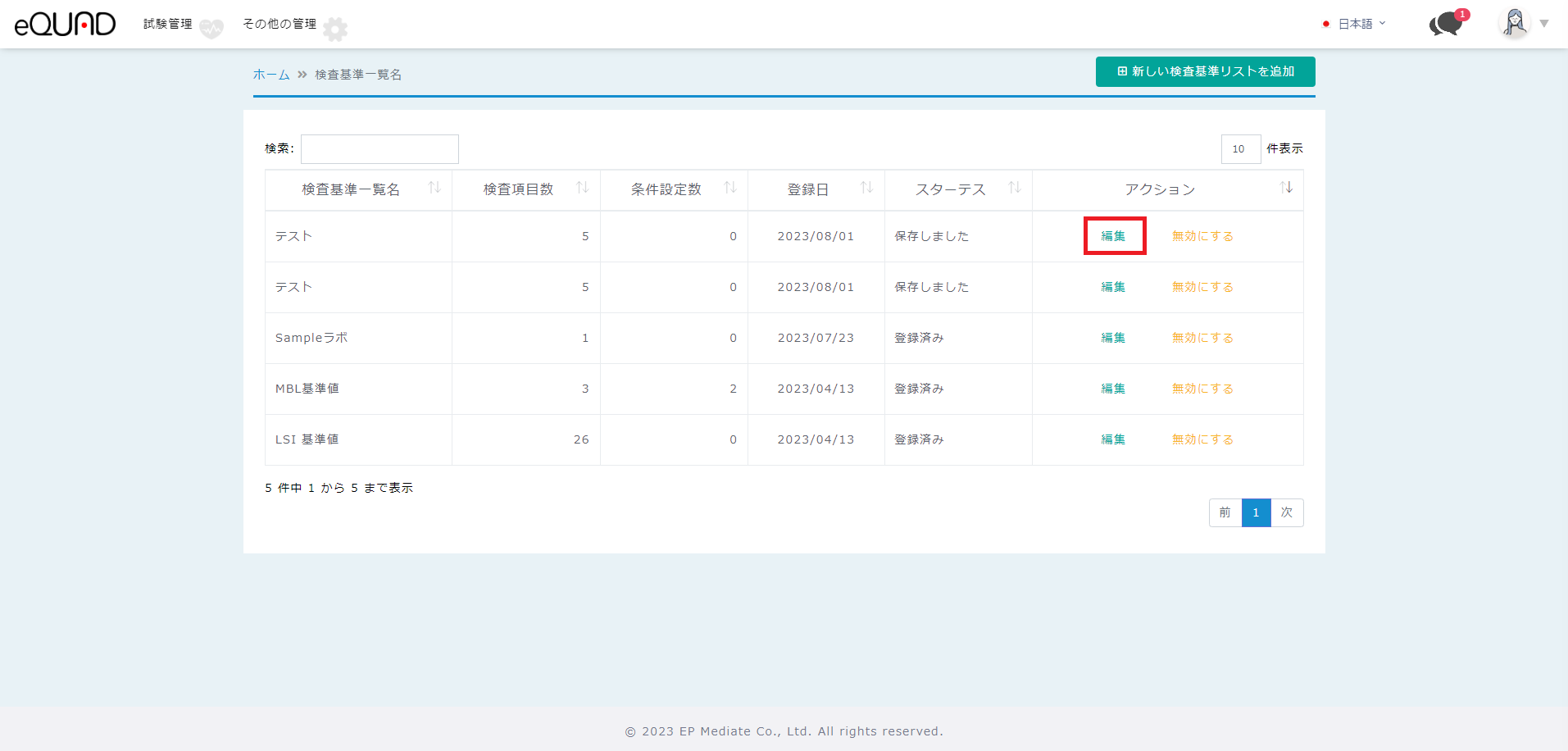This screenshot has height=751, width=1568.
Task: Click the user avatar icon
Action: point(1514,23)
